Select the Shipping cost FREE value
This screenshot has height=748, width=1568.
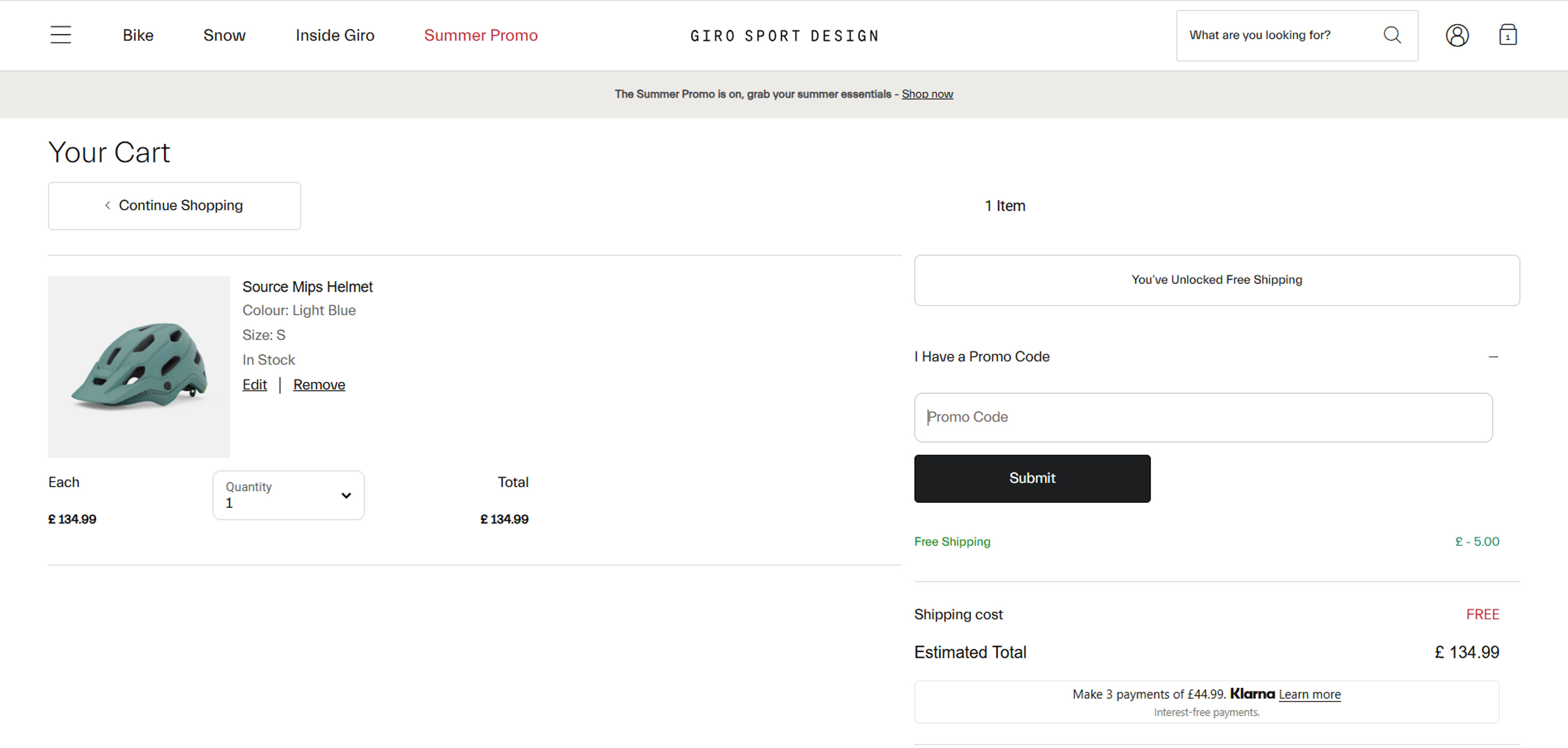(x=1482, y=614)
